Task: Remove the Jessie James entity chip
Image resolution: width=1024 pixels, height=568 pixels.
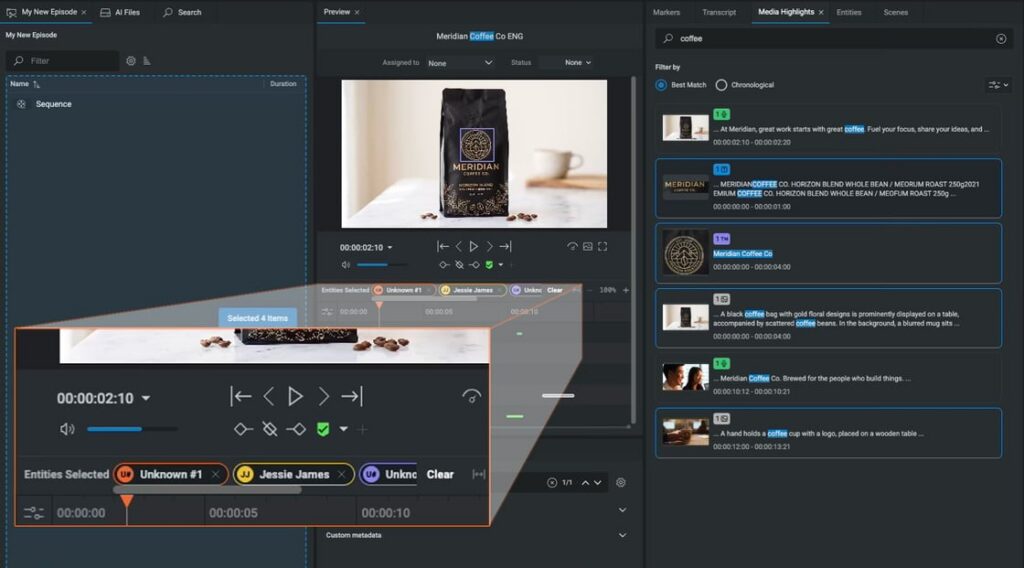Action: pos(342,475)
